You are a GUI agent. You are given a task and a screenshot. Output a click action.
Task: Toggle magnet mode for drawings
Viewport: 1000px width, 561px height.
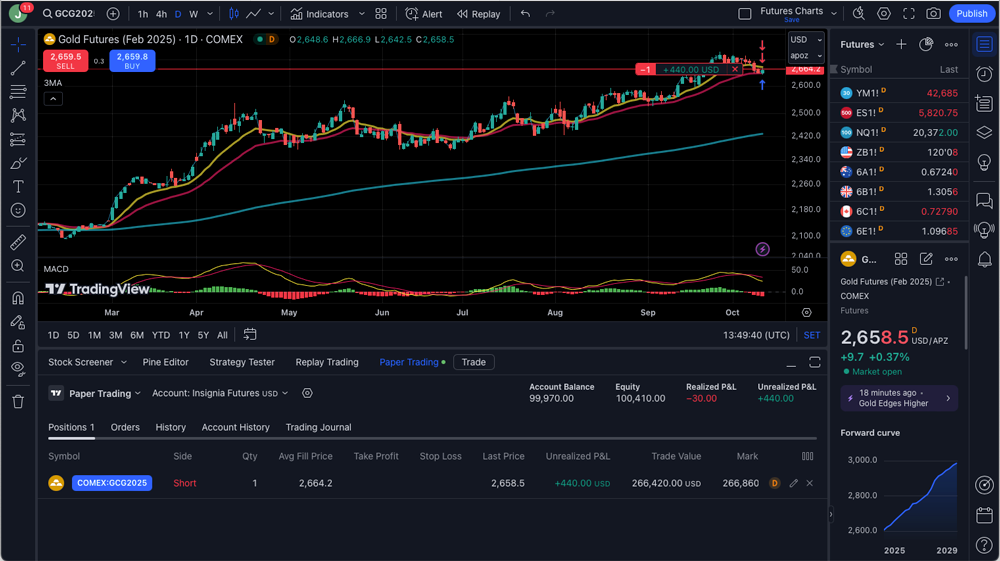pos(18,298)
